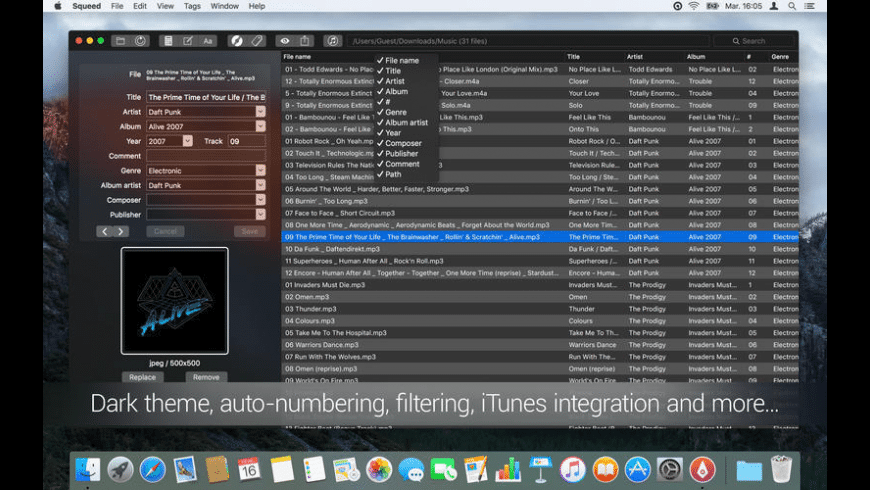Click the tag-shaped toolbar icon
870x490 pixels.
[257, 41]
